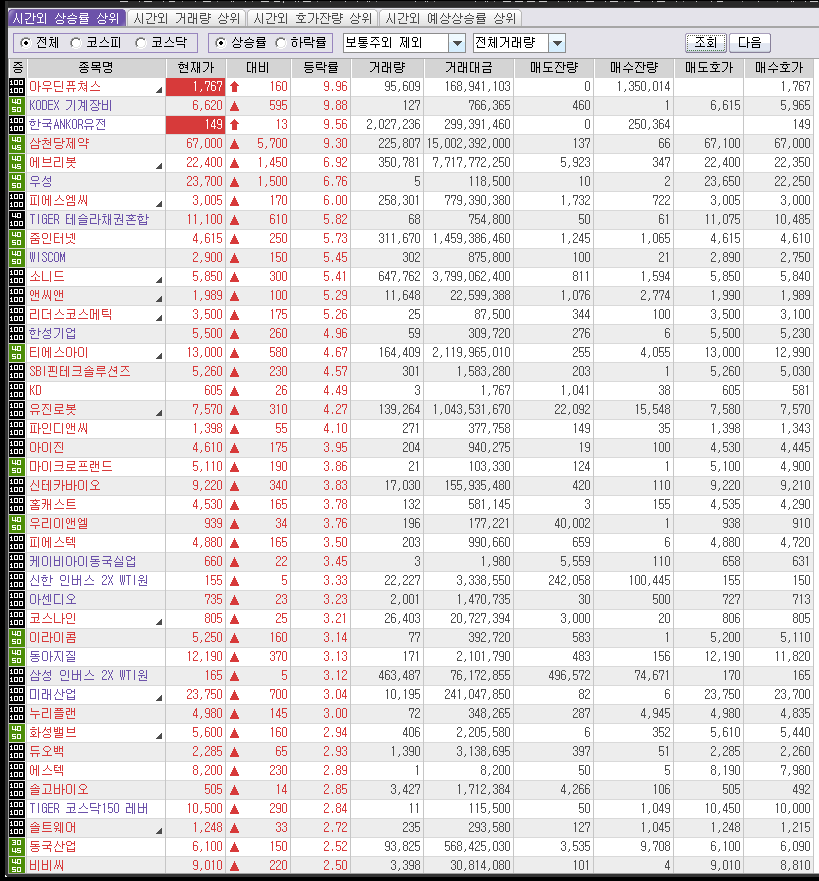
Task: Switch to 시간외 예상상승률 상위 tab
Action: click(x=451, y=19)
